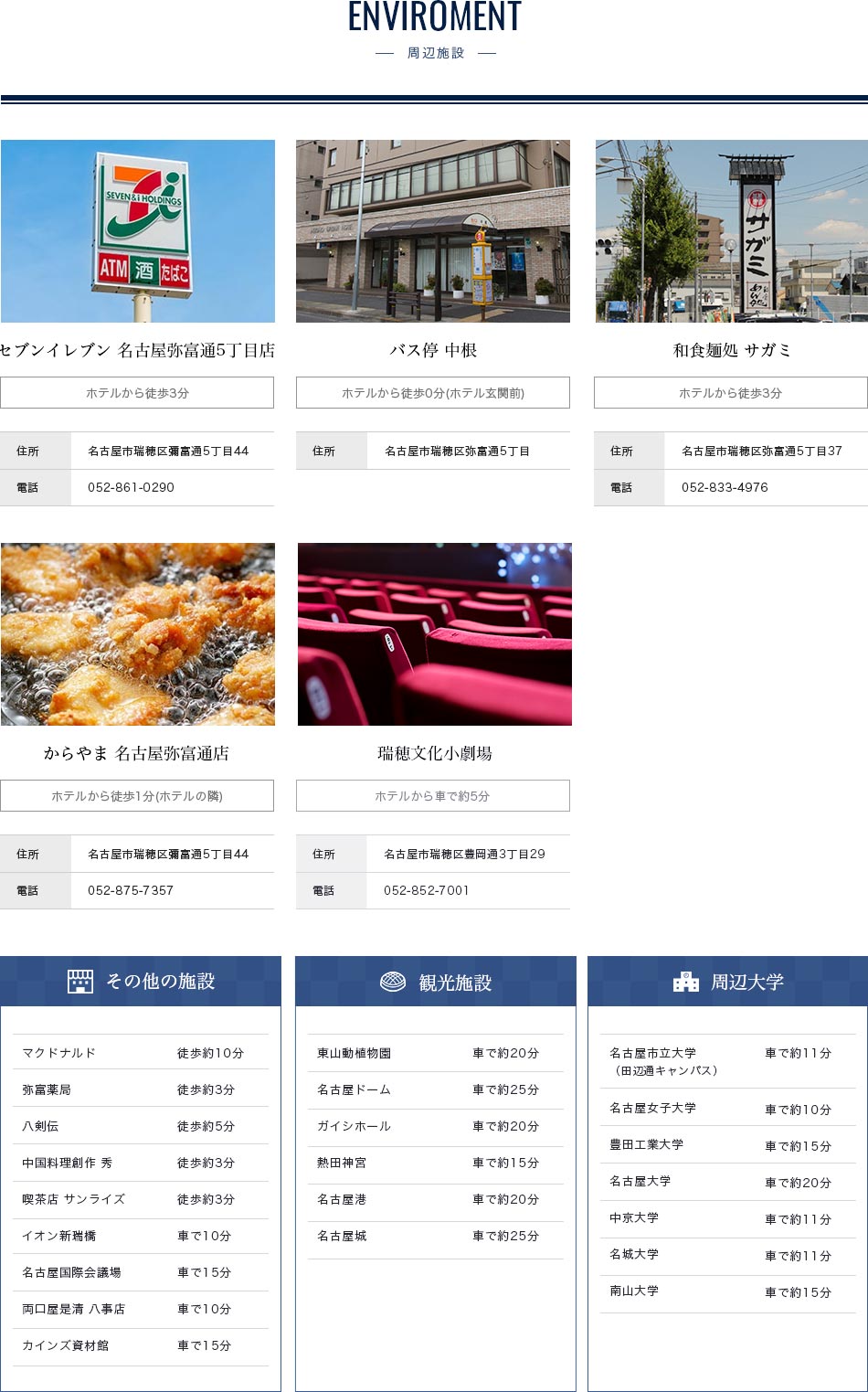
Task: Open the red theater seats photo
Action: point(435,634)
